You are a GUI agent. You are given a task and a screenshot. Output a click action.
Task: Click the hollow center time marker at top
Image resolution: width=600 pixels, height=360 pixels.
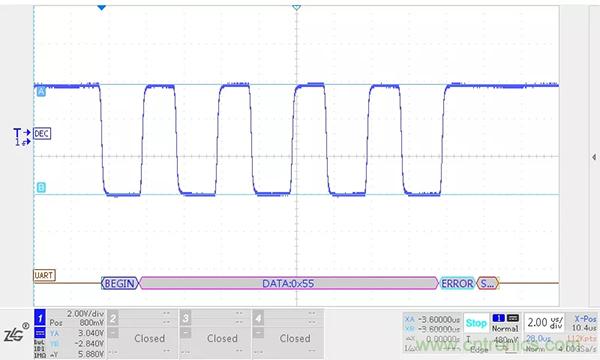[x=297, y=7]
